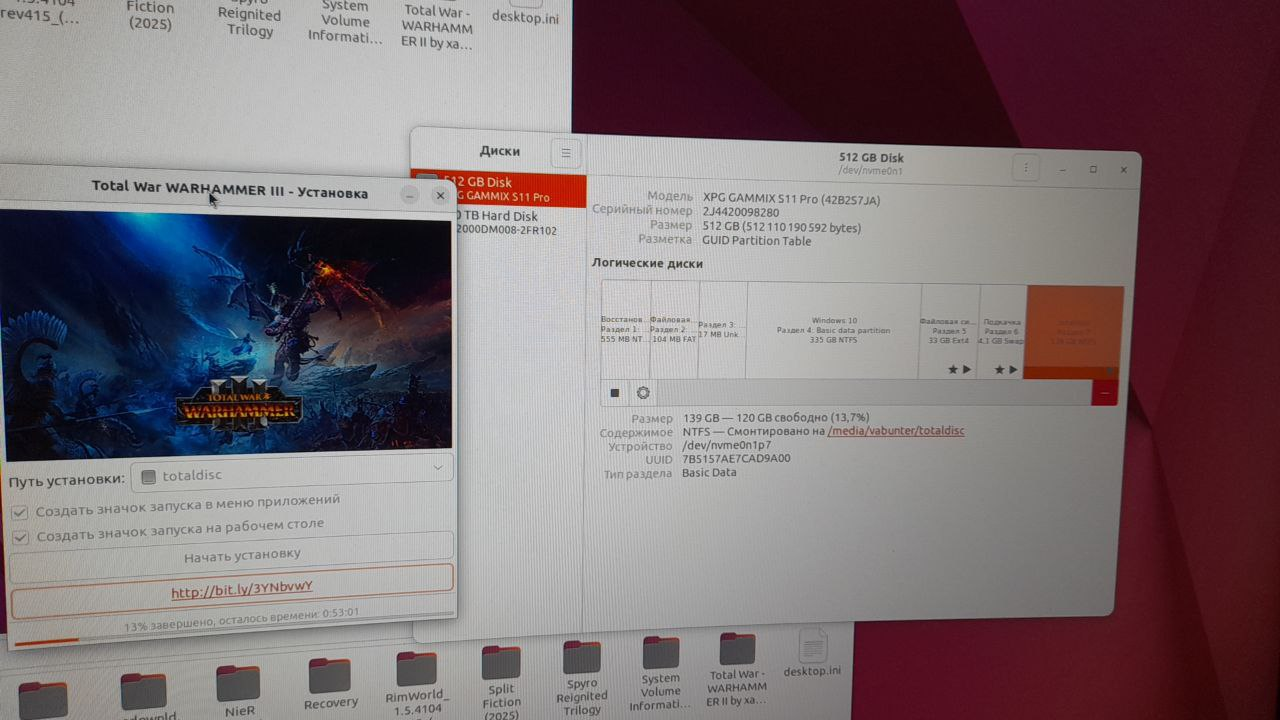Select partition 2 104 MB FAT volume
The height and width of the screenshot is (720, 1280).
pos(674,332)
